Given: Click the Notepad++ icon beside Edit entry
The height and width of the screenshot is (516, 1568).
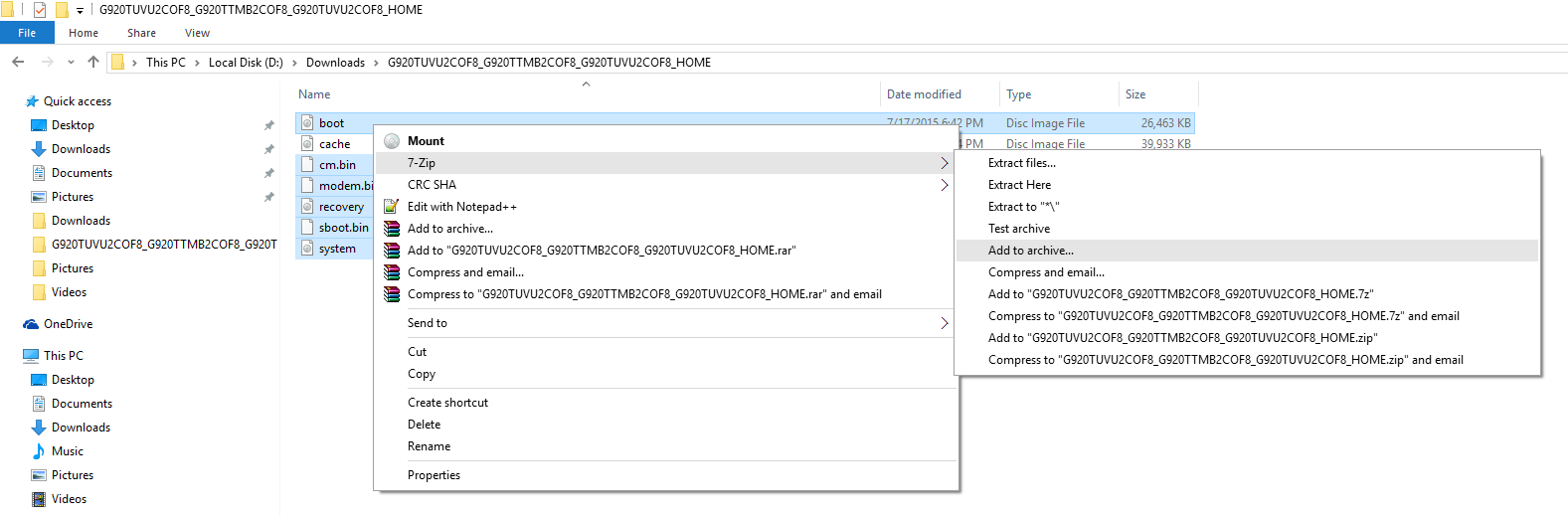Looking at the screenshot, I should click(392, 207).
